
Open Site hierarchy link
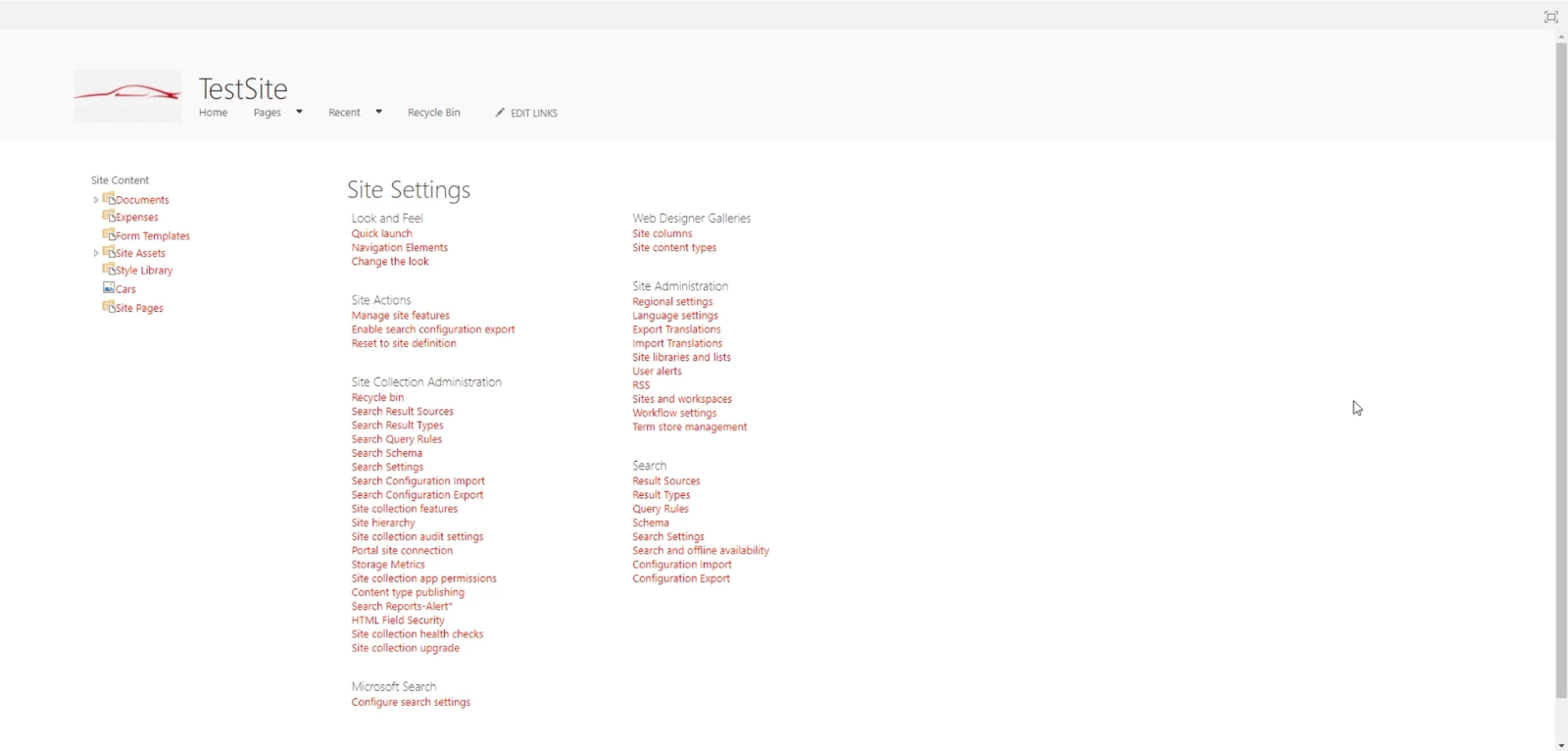[x=383, y=523]
